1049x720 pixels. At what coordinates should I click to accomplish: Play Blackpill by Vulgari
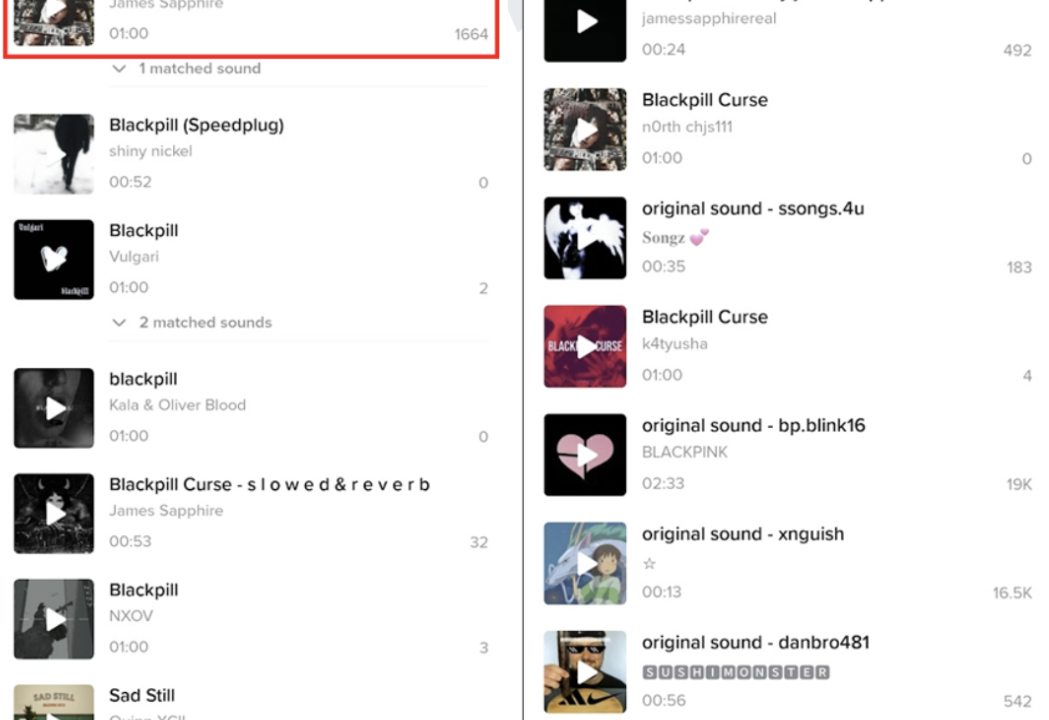[54, 260]
